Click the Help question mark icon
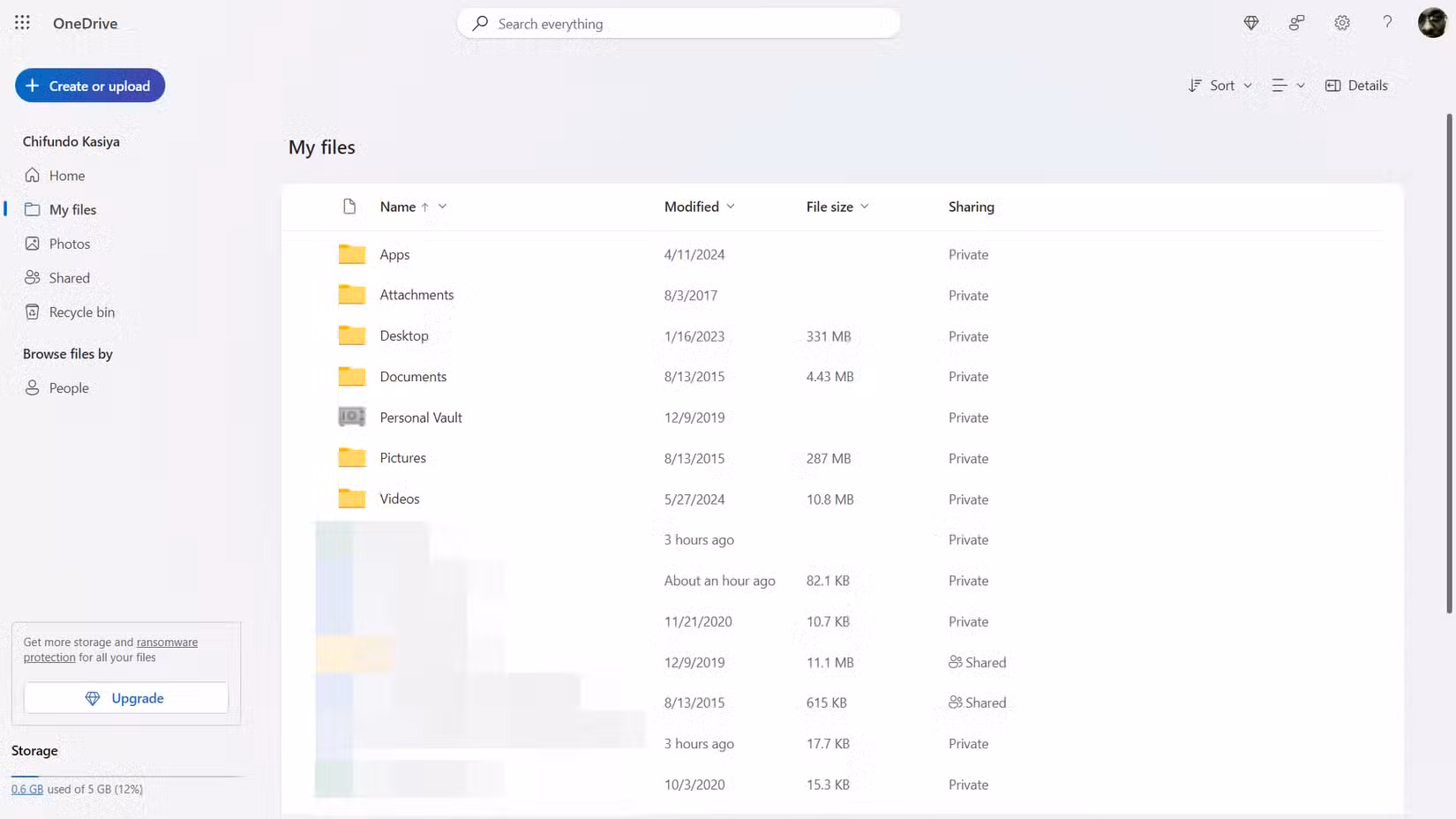This screenshot has height=819, width=1456. click(1387, 23)
